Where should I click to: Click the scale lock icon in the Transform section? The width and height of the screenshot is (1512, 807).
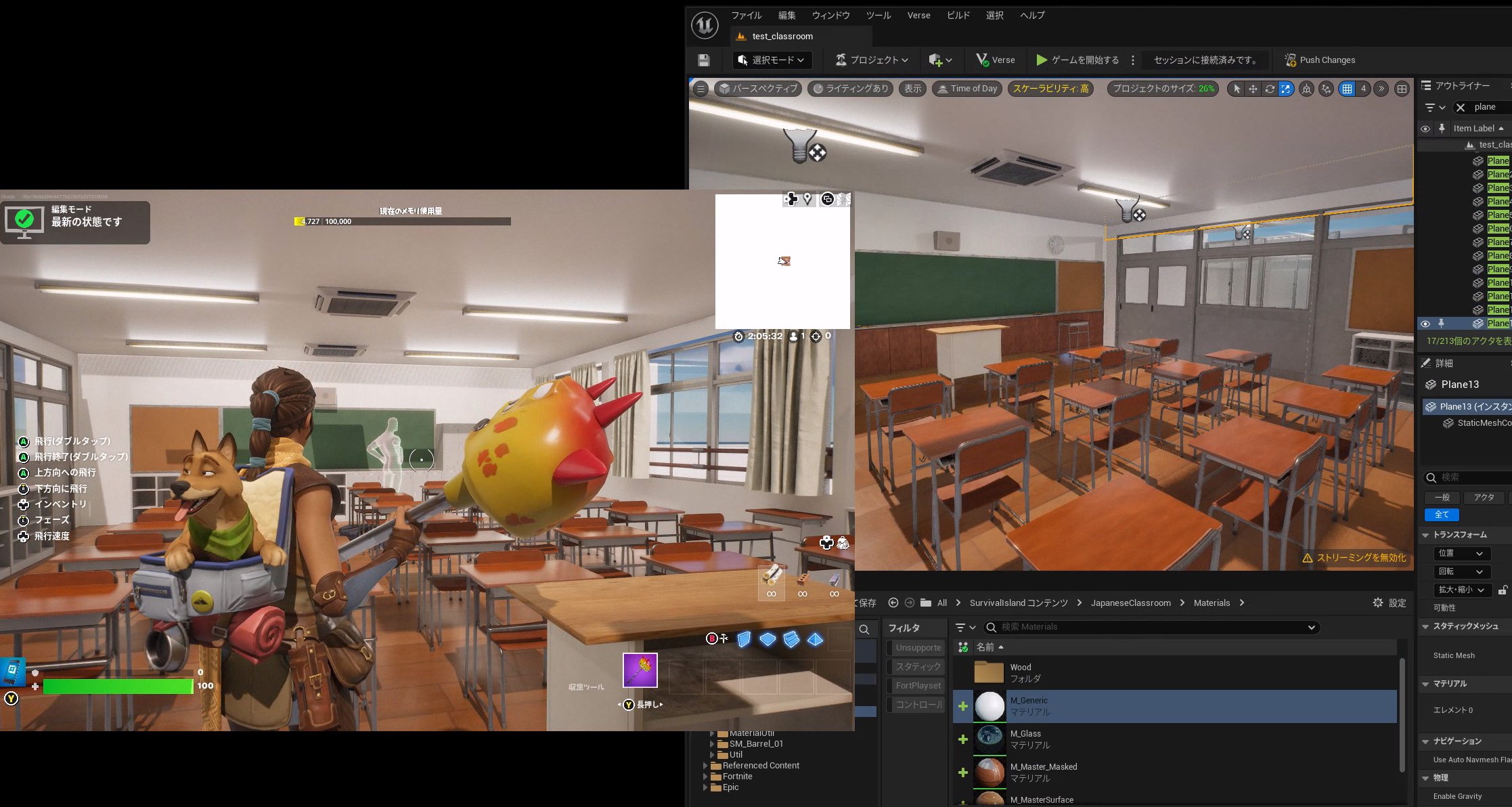pyautogui.click(x=1503, y=590)
